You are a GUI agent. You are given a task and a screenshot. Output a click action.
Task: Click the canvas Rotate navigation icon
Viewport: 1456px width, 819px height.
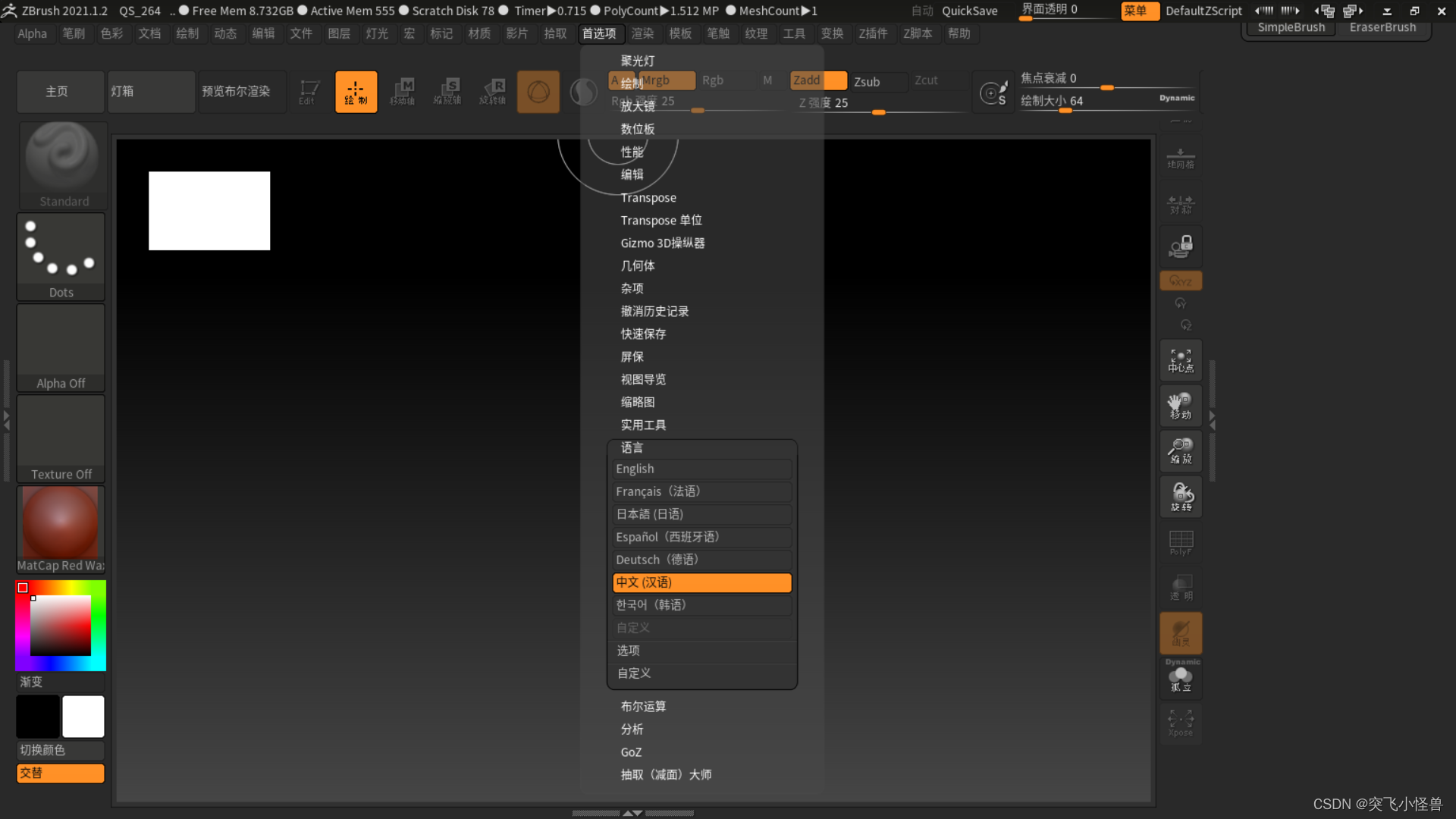(1181, 496)
